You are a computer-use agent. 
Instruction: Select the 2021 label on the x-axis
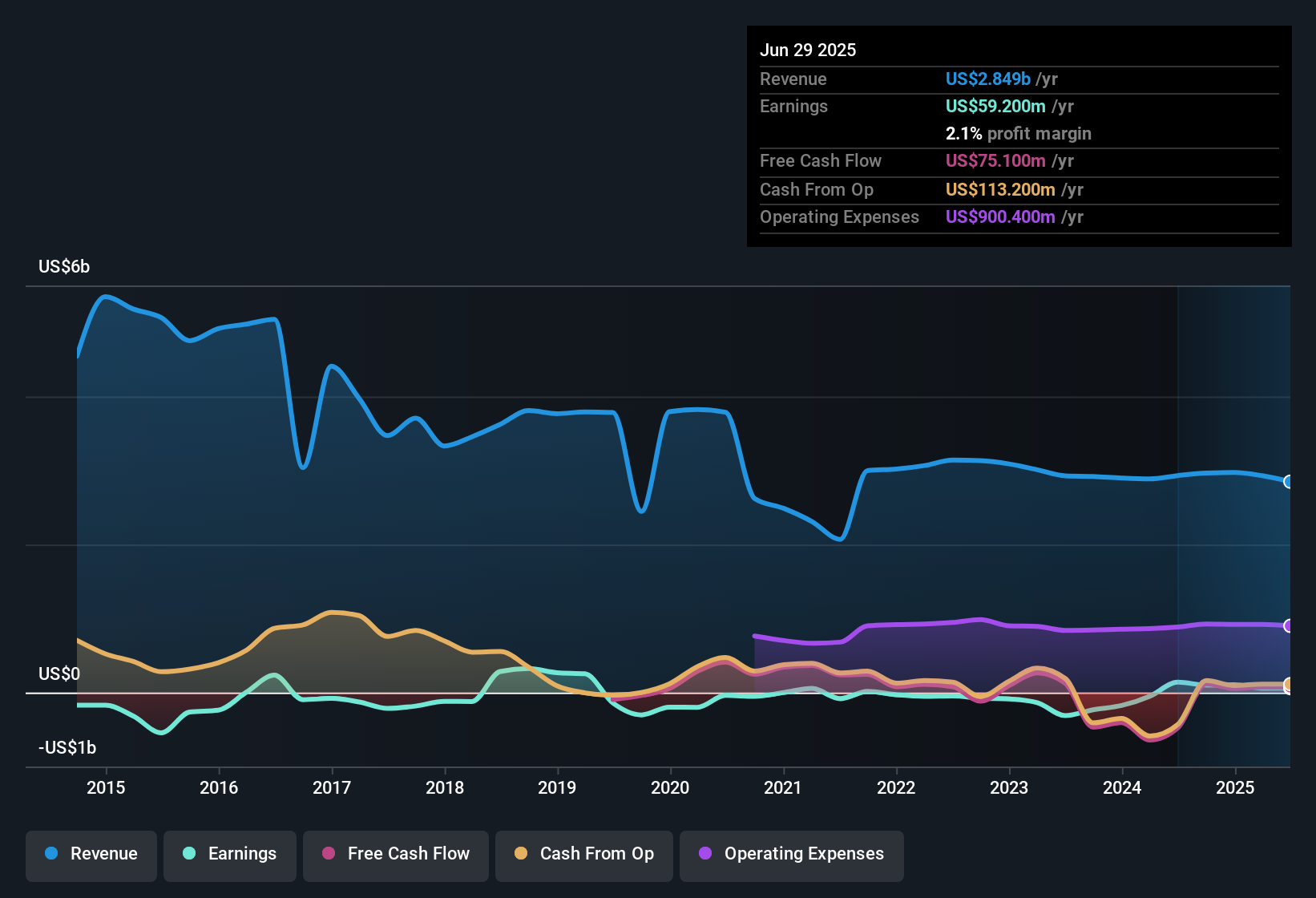pyautogui.click(x=783, y=787)
